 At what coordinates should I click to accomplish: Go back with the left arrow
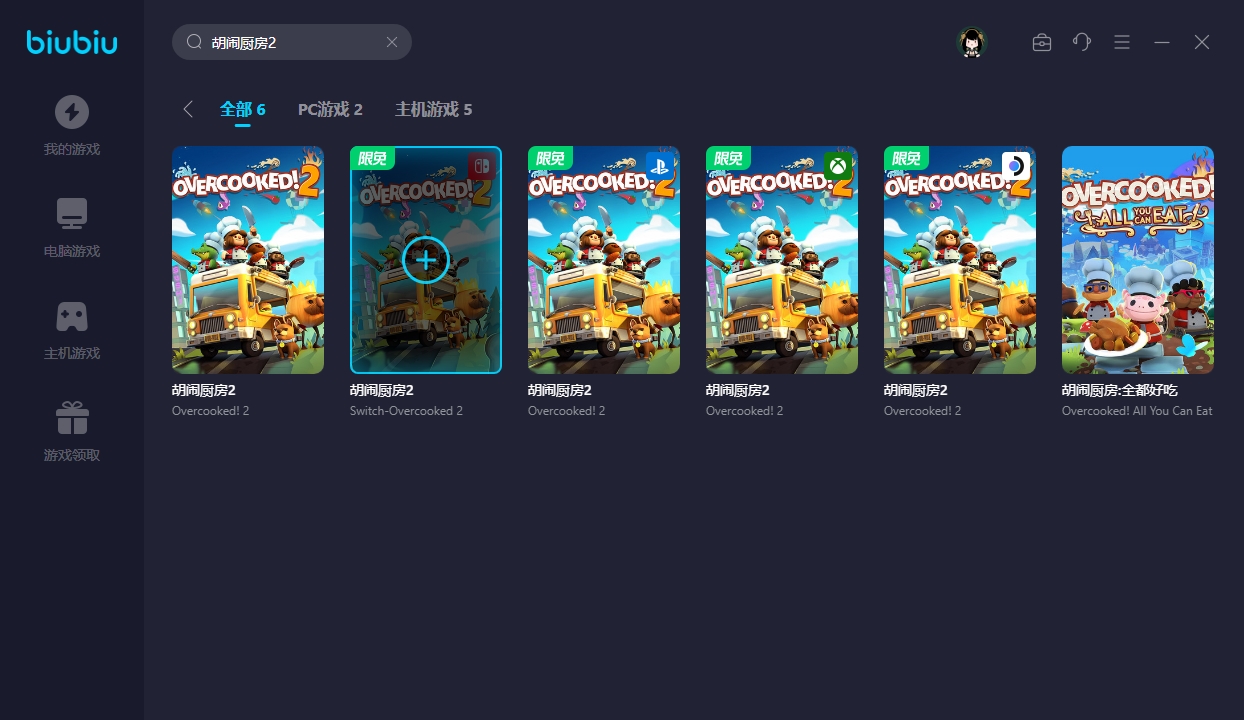pos(188,109)
